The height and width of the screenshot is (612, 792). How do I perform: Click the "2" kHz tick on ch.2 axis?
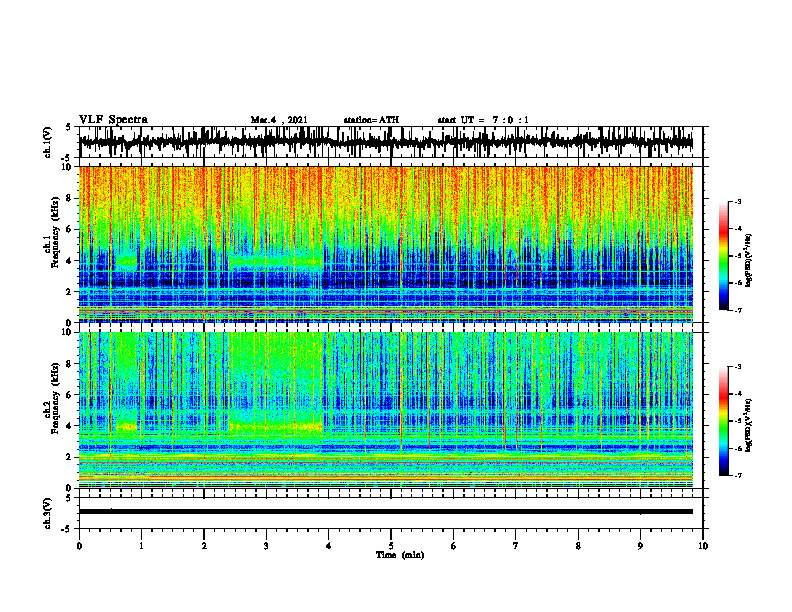pos(70,457)
